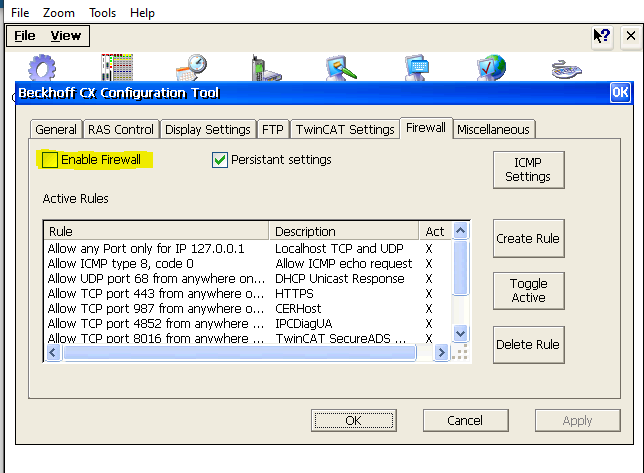Click the 'TwinCAT SecureADS' description cell

pyautogui.click(x=341, y=338)
